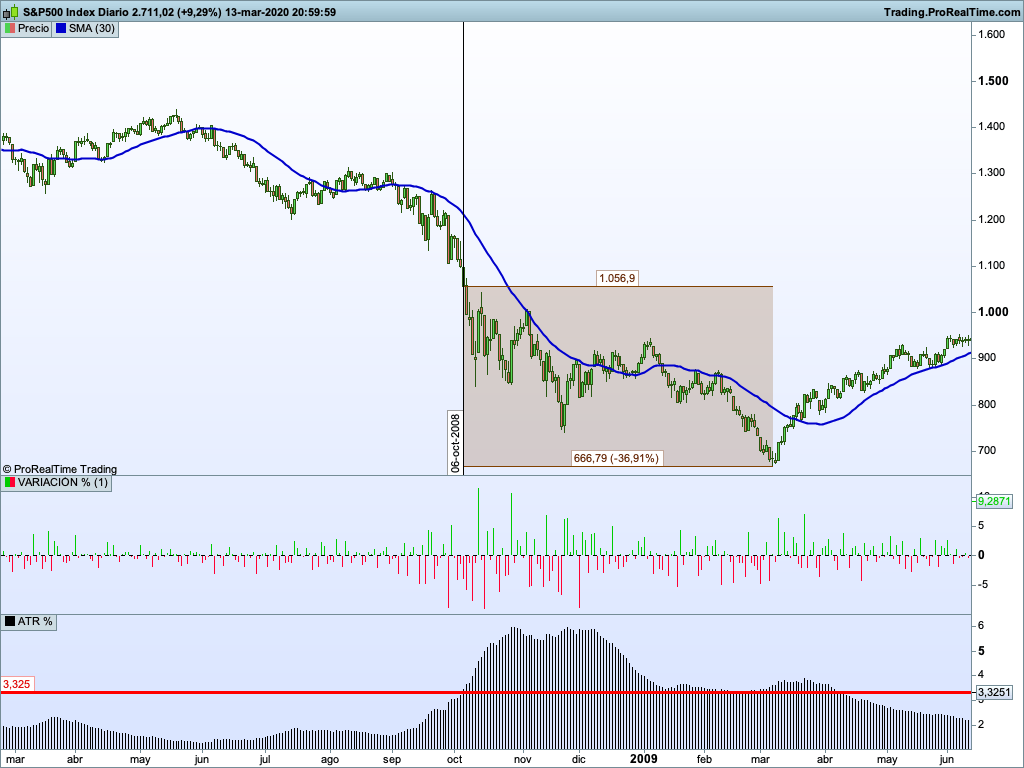Click the Precio red-green color icon
Image resolution: width=1024 pixels, height=768 pixels.
point(9,29)
